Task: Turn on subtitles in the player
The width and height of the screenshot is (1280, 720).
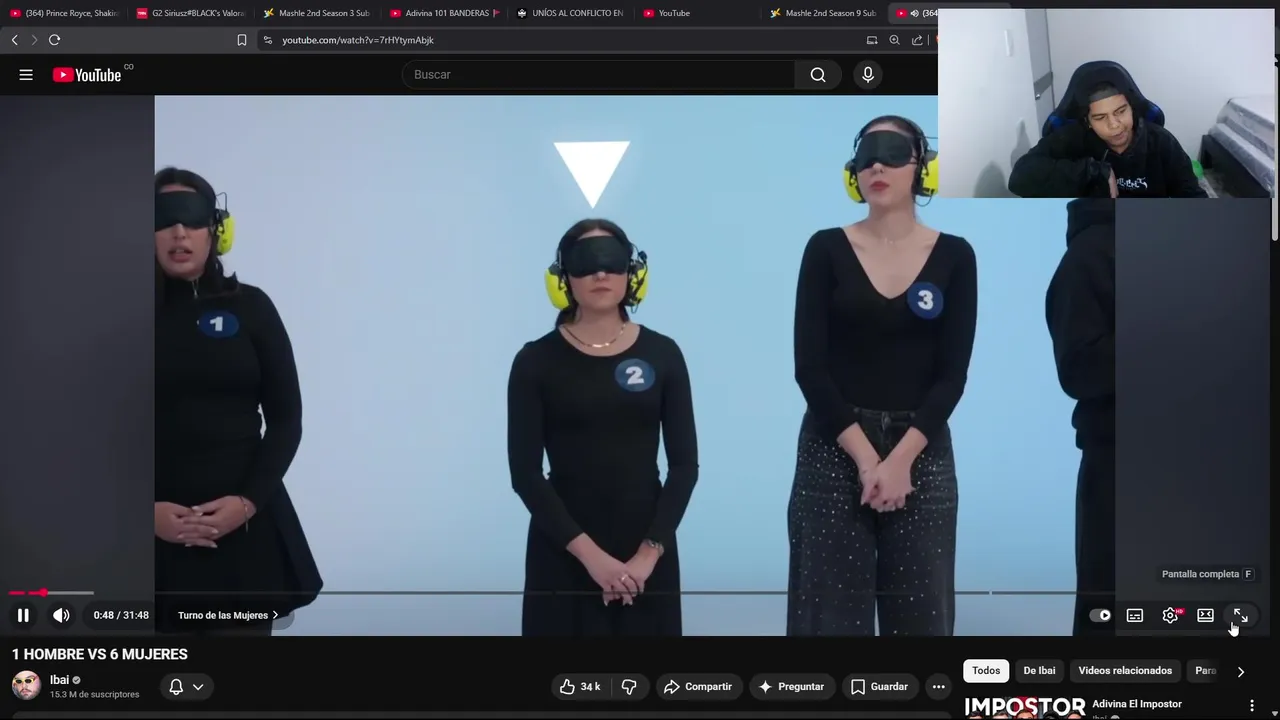Action: [x=1135, y=615]
